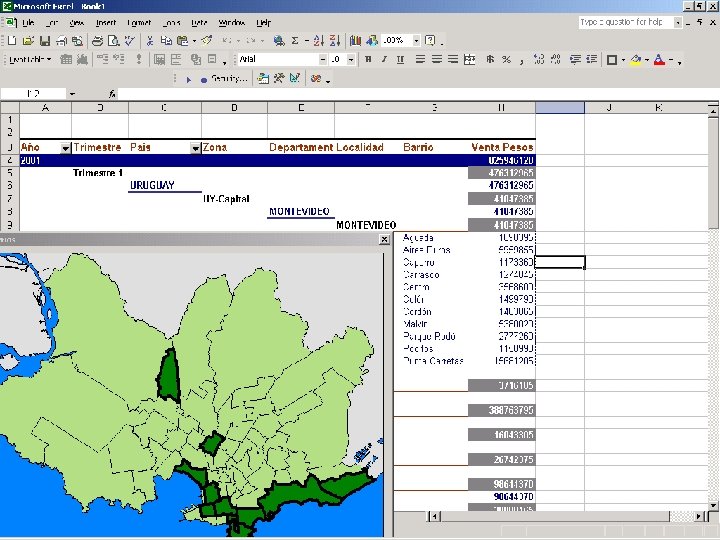Open the Pais field filter dropdown
The width and height of the screenshot is (720, 540).
coord(195,148)
